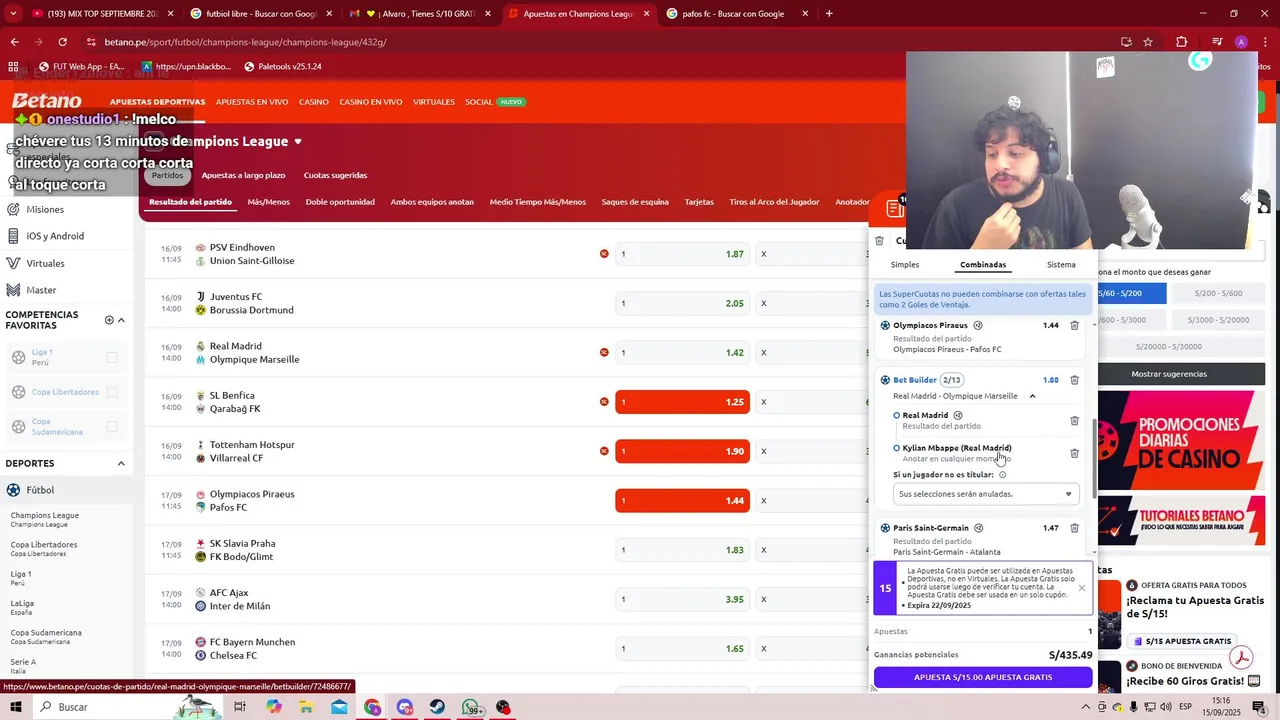
Task: Add a favorite competition with plus icon
Action: (109, 320)
